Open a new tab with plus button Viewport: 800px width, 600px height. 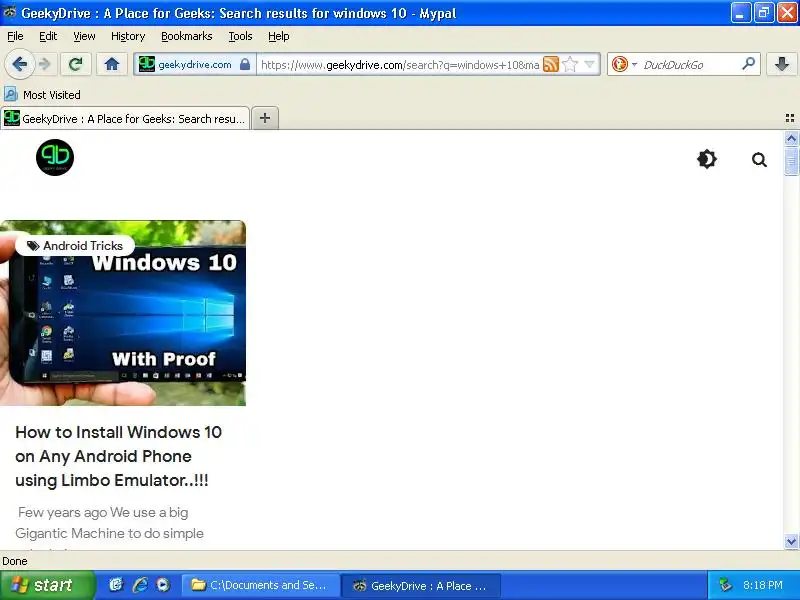[x=265, y=118]
